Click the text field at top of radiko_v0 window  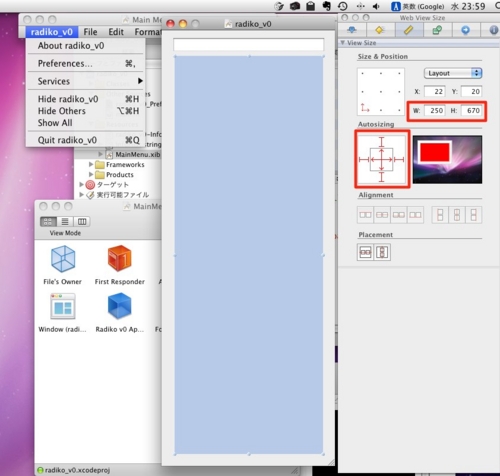click(x=248, y=44)
